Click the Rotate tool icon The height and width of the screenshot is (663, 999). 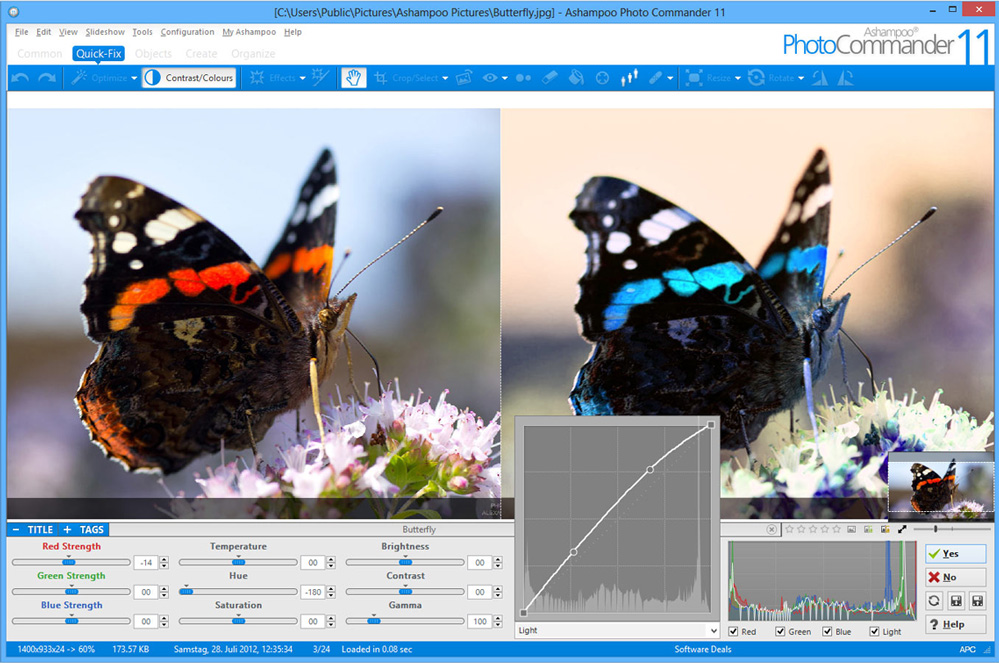point(756,78)
